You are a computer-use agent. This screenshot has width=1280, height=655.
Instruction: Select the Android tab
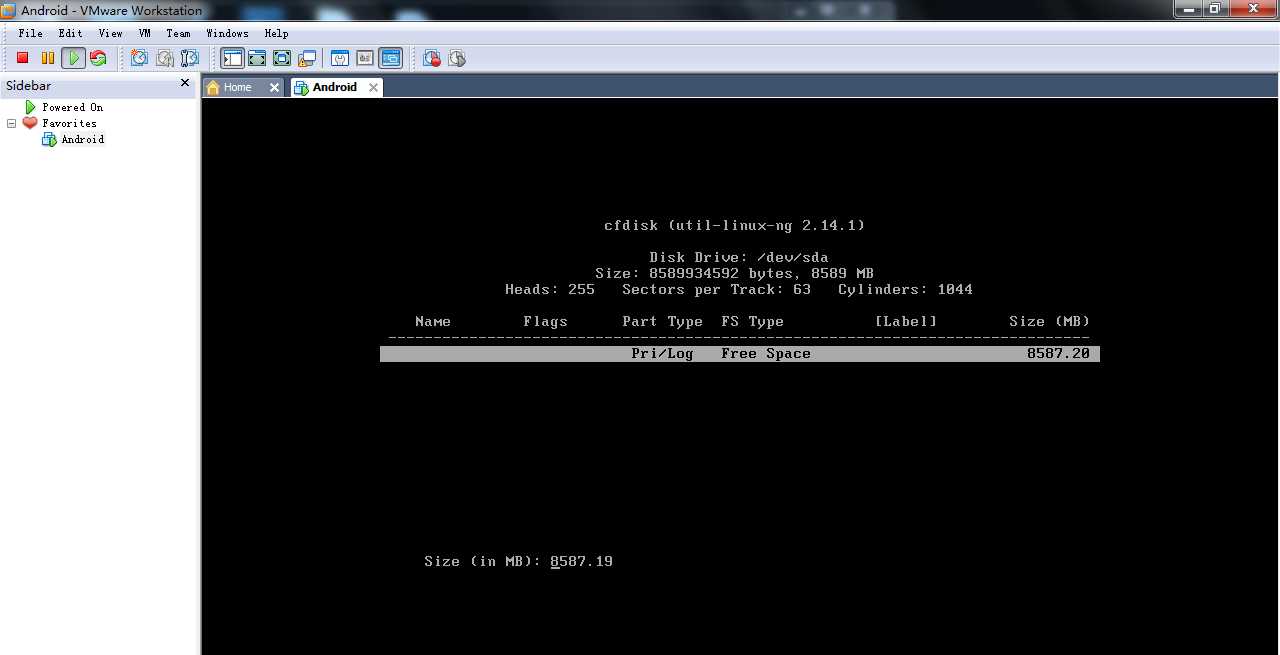(334, 87)
